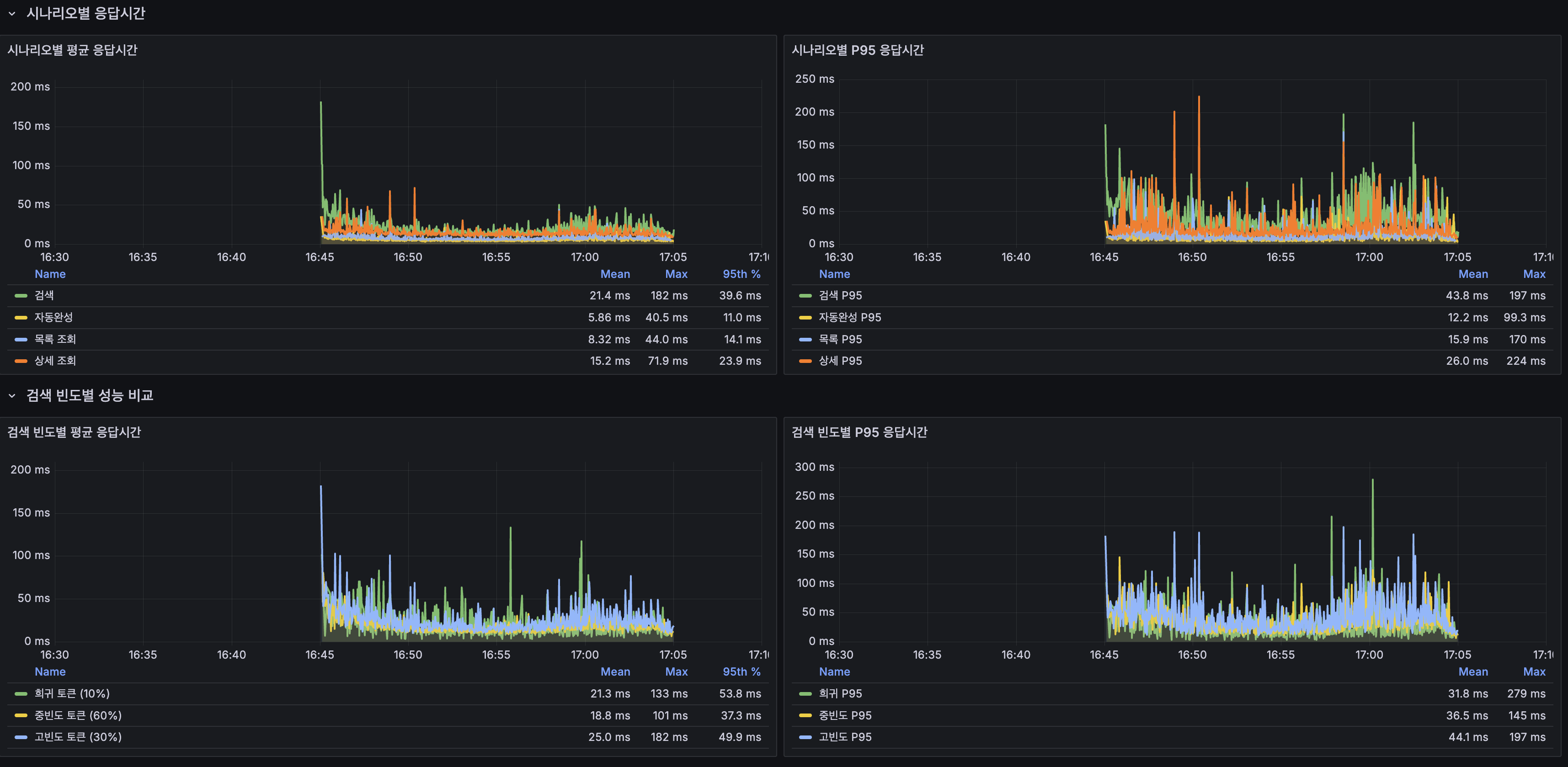
Task: Click the 시나리오별 평균 응답시간 panel title
Action: (72, 51)
